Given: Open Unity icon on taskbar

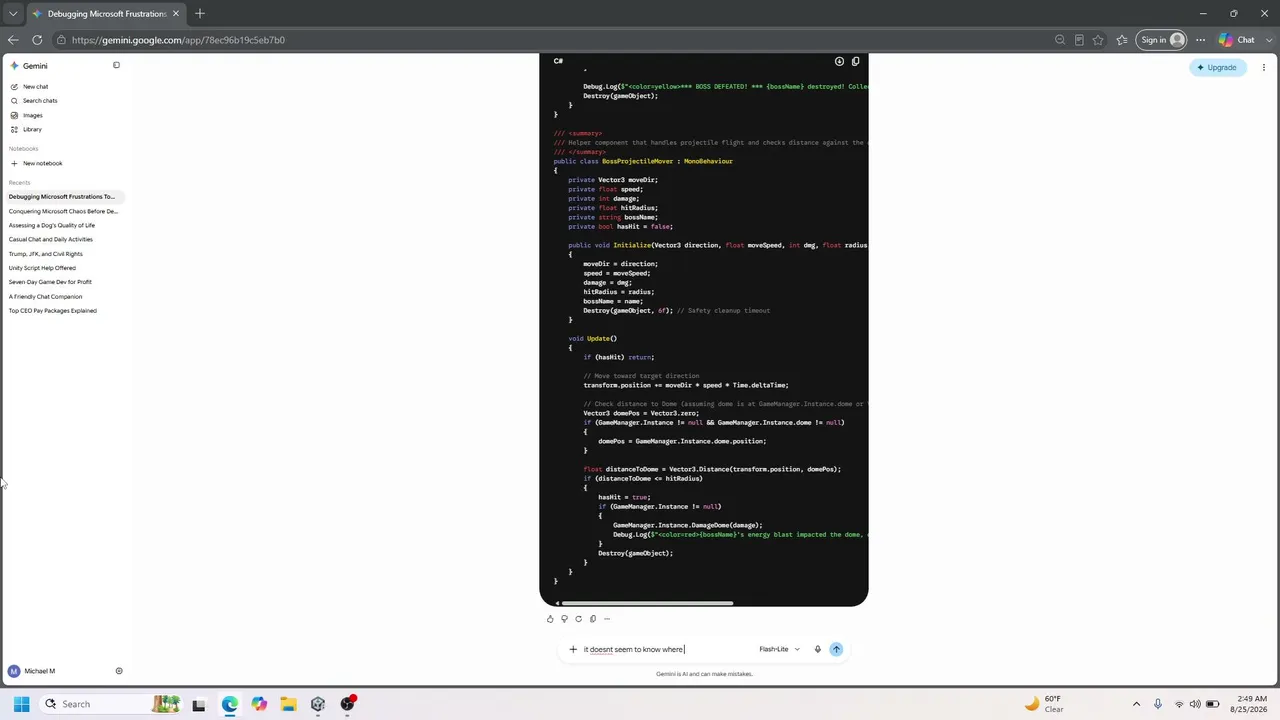Looking at the screenshot, I should [x=318, y=704].
